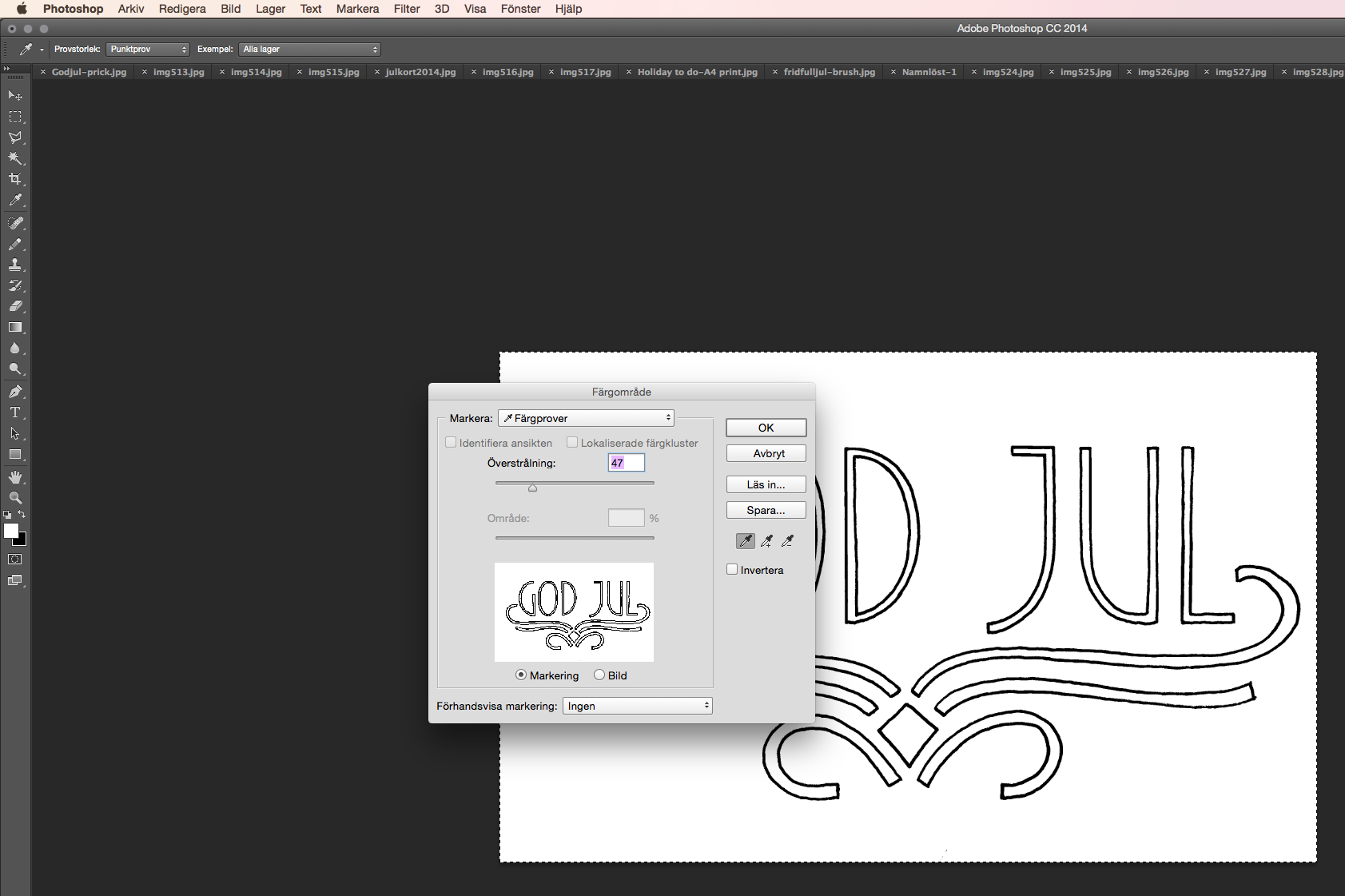This screenshot has height=896, width=1345.
Task: Click the subtract from sample eyedropper
Action: [x=787, y=541]
